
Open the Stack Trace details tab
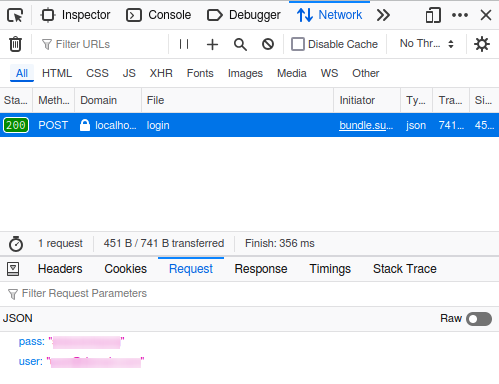(405, 269)
